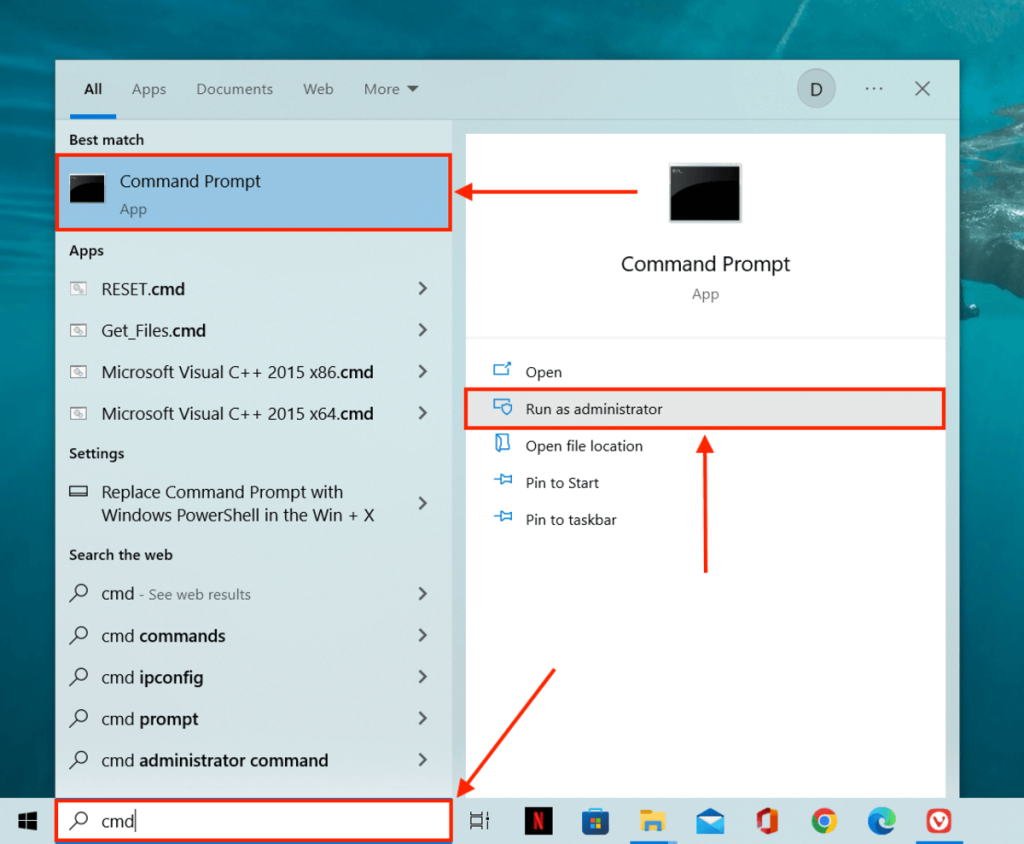Open Microsoft Office from the taskbar
Screen dimensions: 1024x844
(x=767, y=821)
